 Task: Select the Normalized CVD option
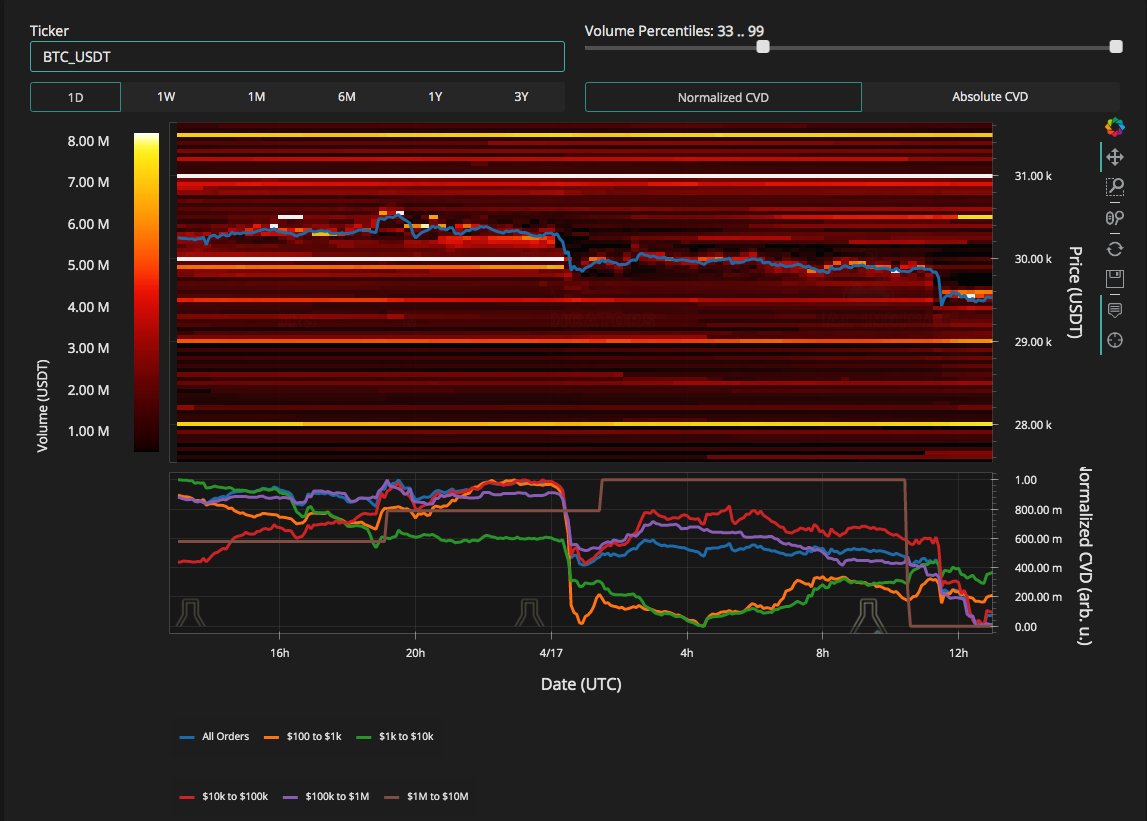pos(723,97)
